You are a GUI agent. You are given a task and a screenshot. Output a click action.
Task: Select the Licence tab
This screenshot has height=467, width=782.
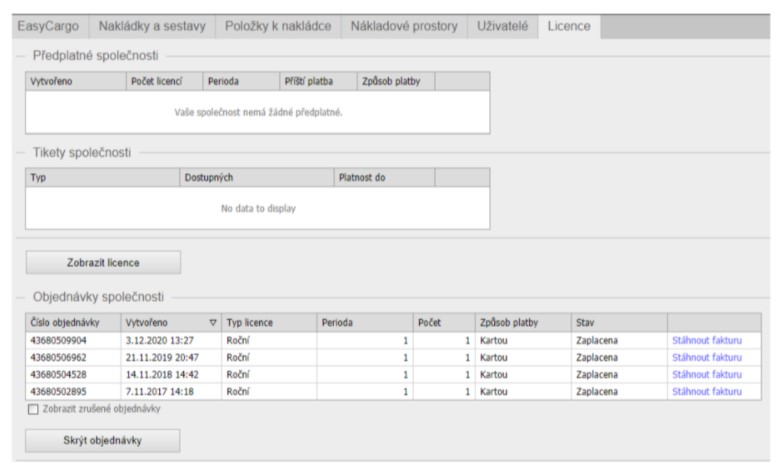pyautogui.click(x=568, y=25)
